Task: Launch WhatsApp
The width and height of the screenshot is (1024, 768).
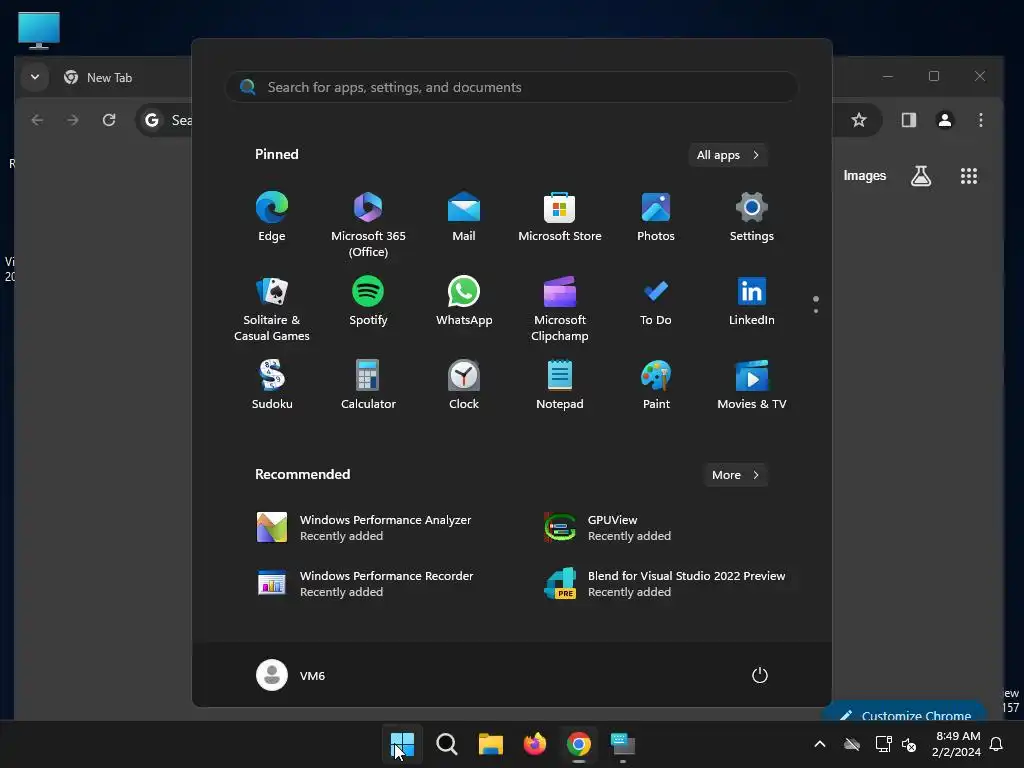Action: tap(464, 301)
